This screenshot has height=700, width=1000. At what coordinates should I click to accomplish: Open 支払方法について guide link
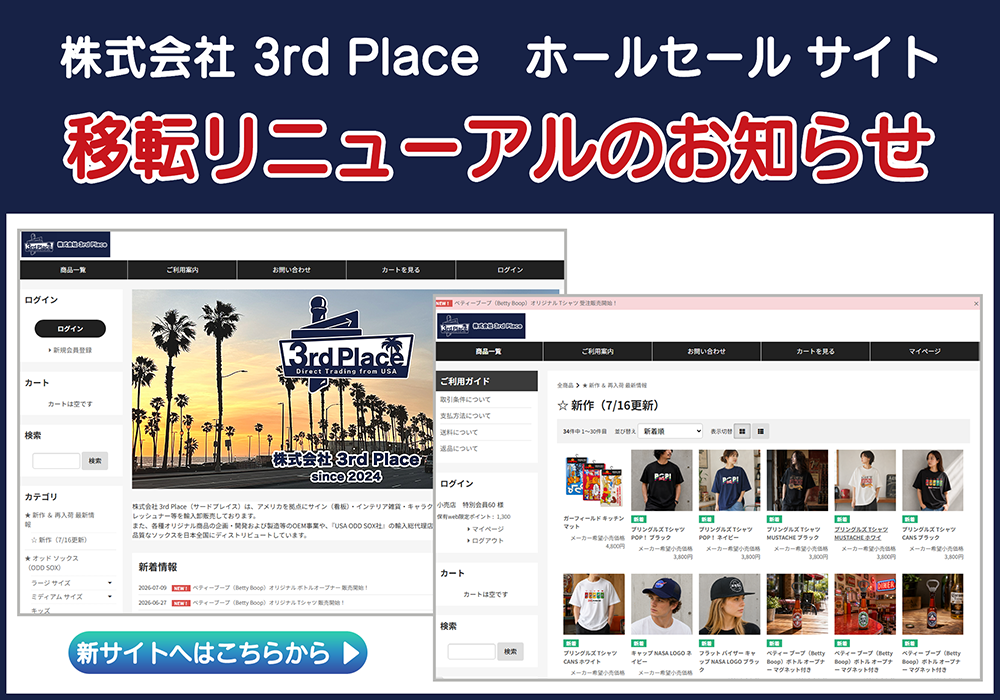pos(466,416)
